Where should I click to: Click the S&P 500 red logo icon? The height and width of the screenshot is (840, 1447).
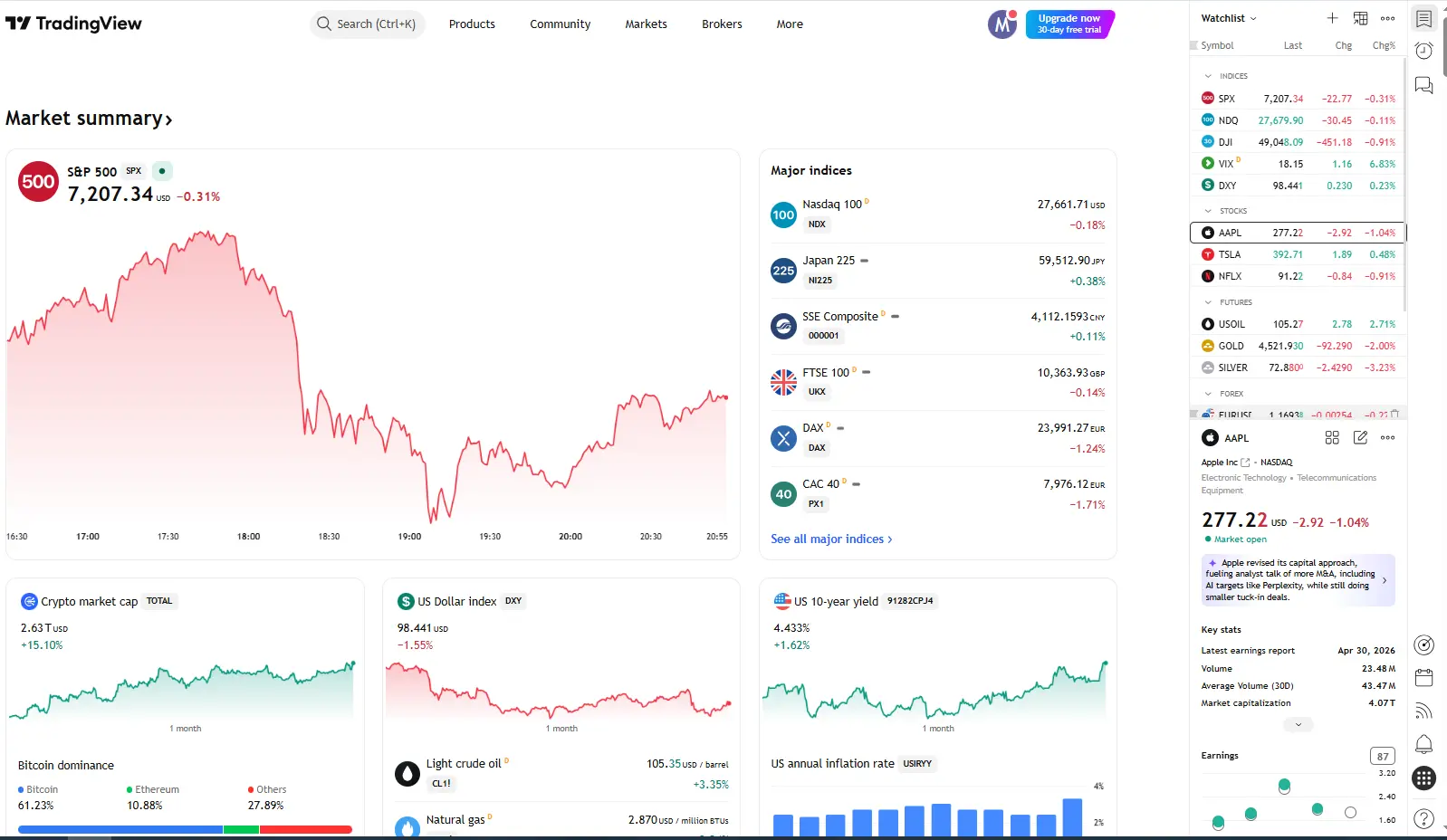coord(38,182)
